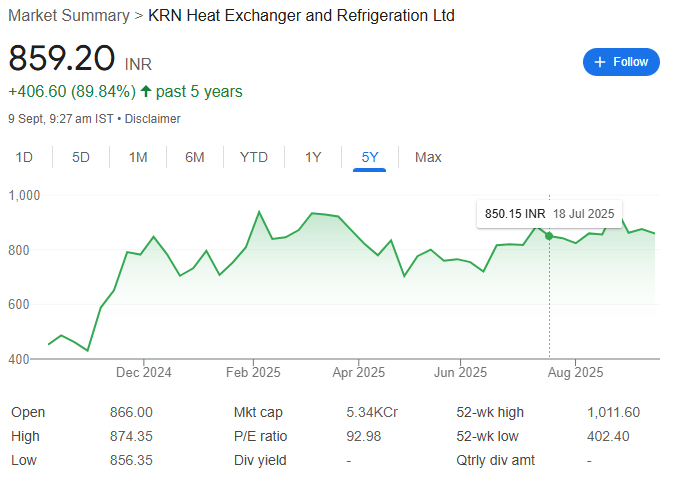Click the Mkt cap value 5.34KCr
Viewport: 675px width, 489px height.
coord(372,412)
